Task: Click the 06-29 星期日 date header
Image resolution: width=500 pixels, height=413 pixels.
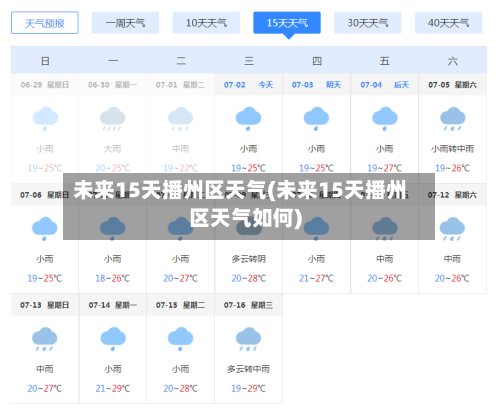Action: 45,85
